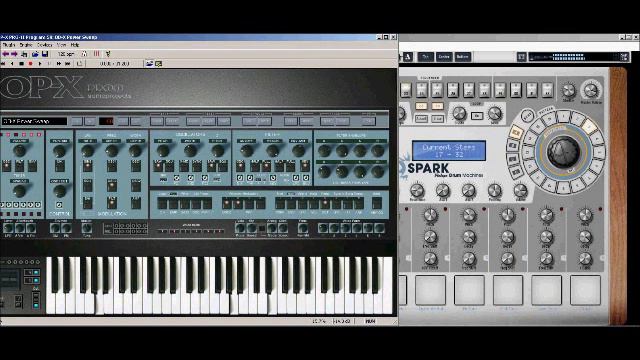
Task: Click the Spark Shuffle knob
Action: point(568,90)
